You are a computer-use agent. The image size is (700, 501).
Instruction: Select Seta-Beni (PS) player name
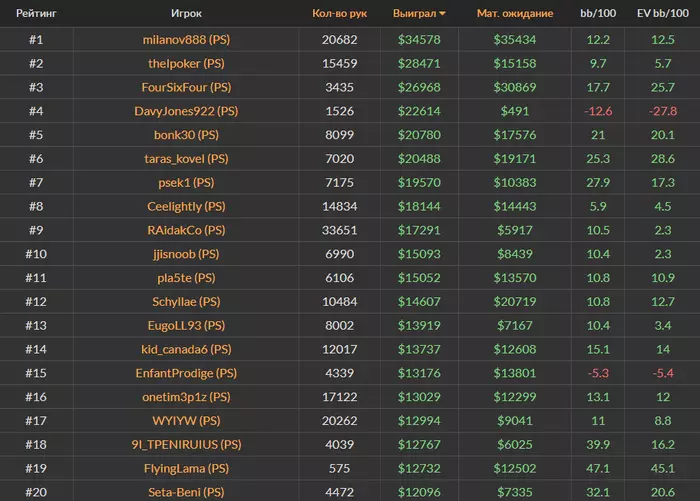pos(186,492)
